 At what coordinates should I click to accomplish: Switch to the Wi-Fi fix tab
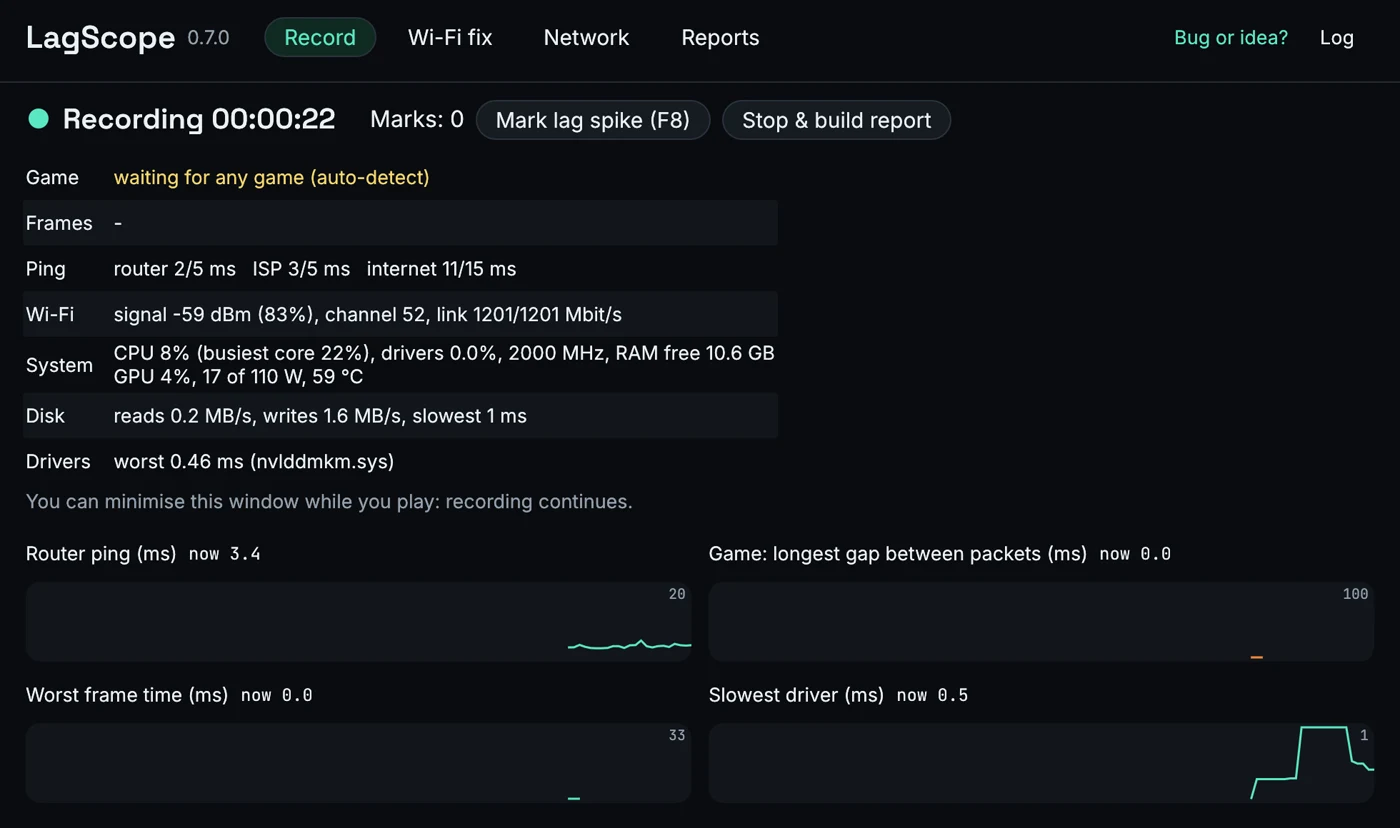pos(450,37)
